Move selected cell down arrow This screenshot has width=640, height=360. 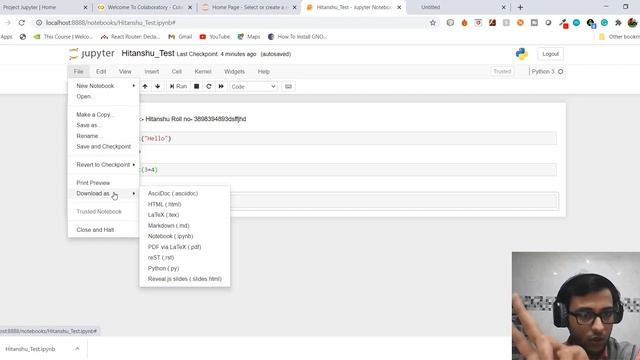[158, 87]
